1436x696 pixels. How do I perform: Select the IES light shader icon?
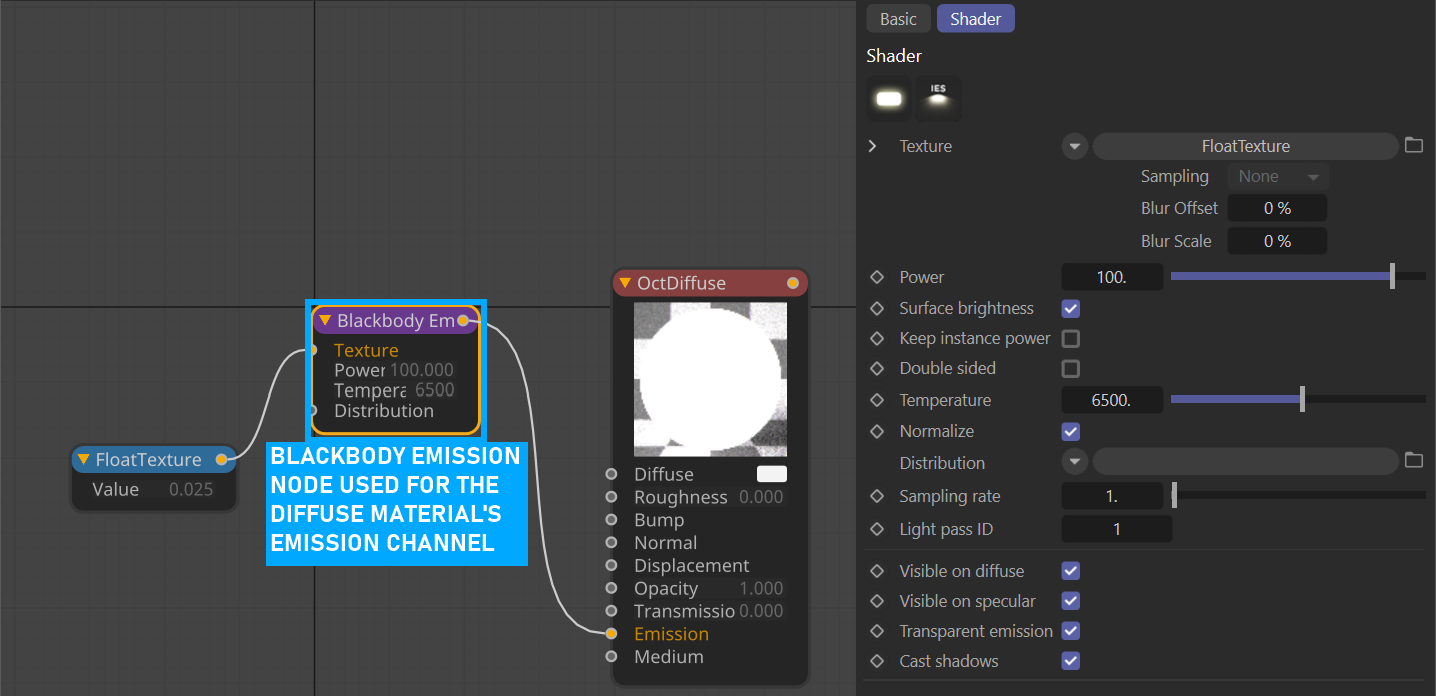pos(938,98)
